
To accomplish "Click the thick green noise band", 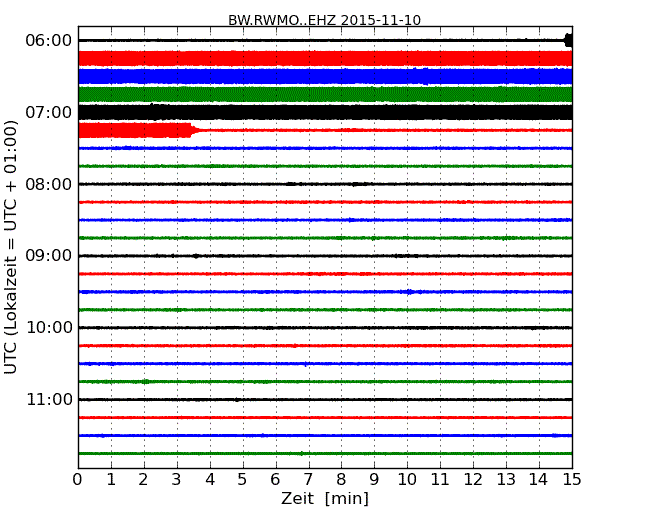I will pos(325,95).
